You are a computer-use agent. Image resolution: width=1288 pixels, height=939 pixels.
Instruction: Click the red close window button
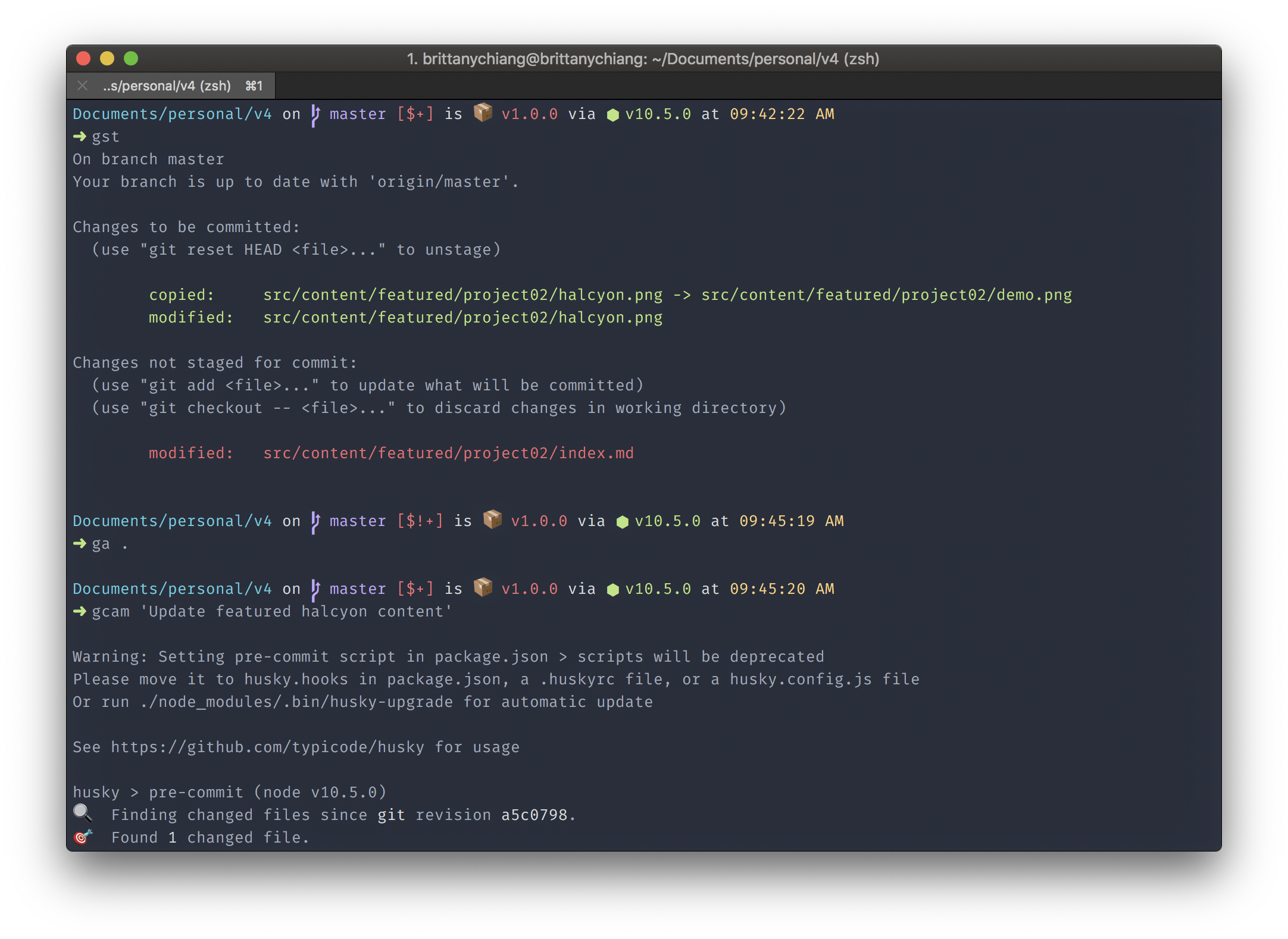coord(83,58)
